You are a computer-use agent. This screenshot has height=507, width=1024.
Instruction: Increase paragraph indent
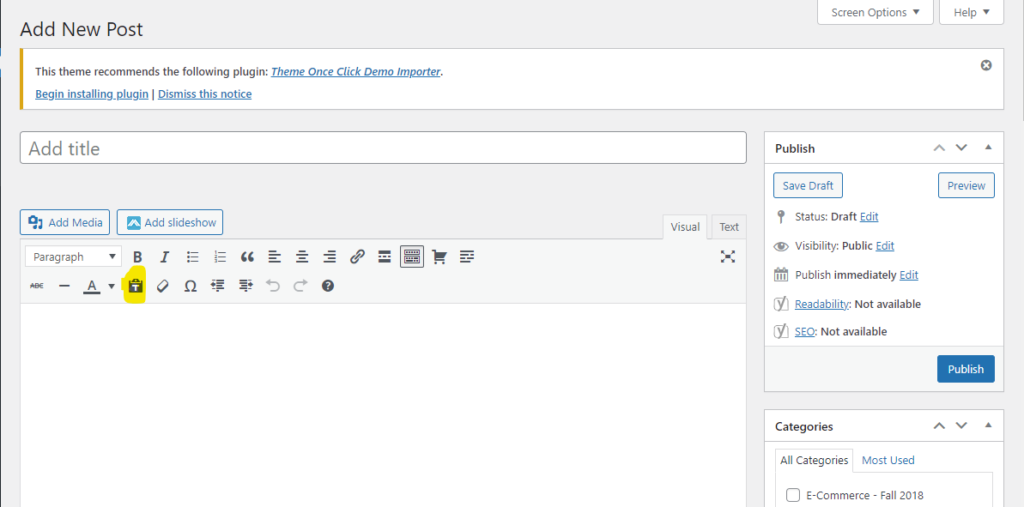[x=246, y=286]
